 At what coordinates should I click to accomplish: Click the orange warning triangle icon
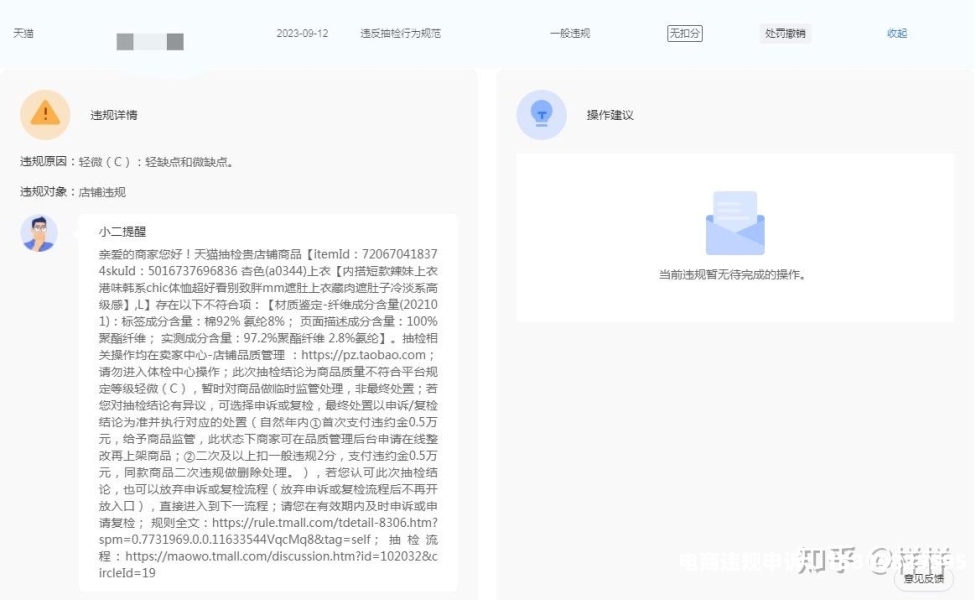coord(45,115)
